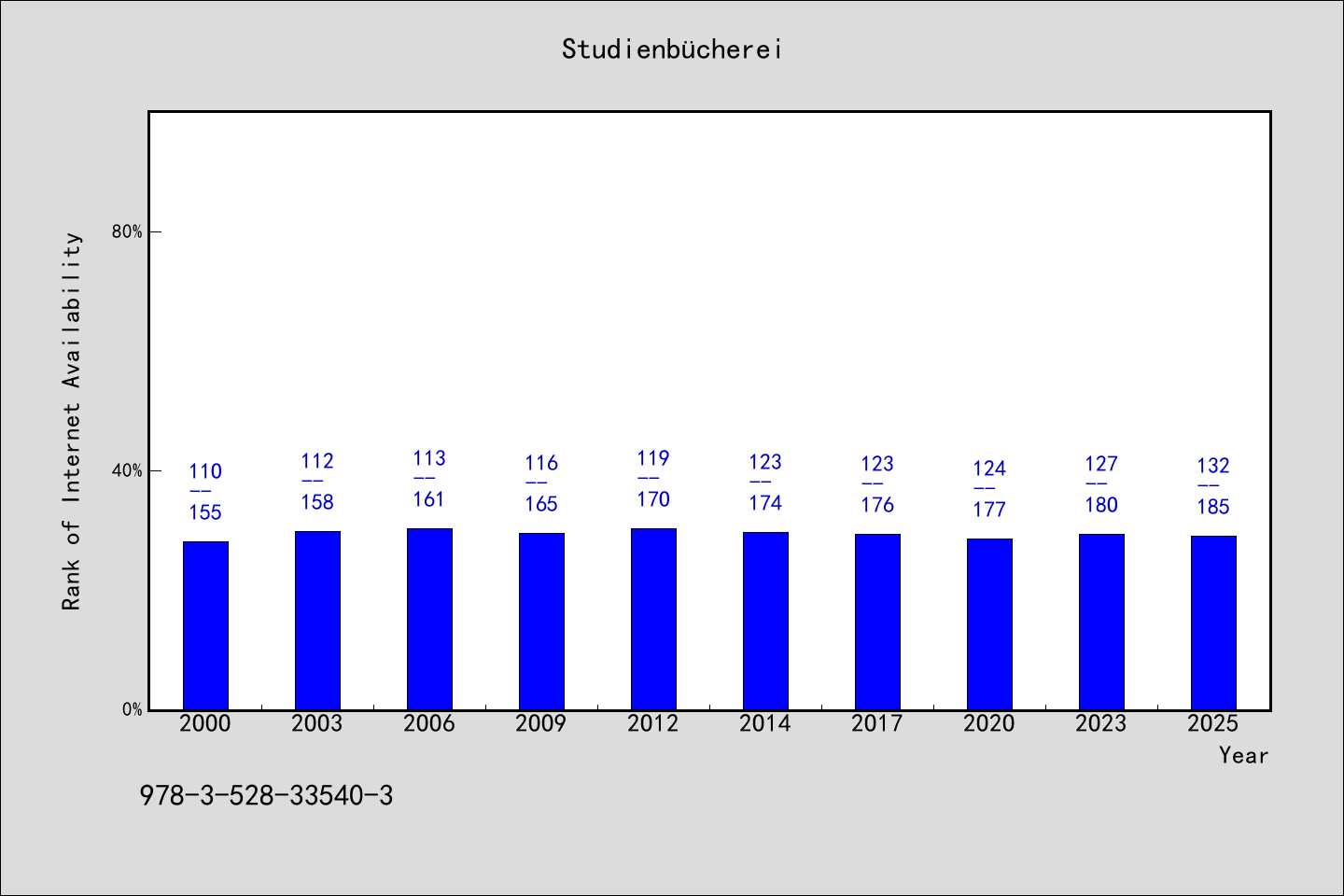This screenshot has width=1344, height=896.
Task: Select the blue bar for year 2017
Action: tap(877, 622)
